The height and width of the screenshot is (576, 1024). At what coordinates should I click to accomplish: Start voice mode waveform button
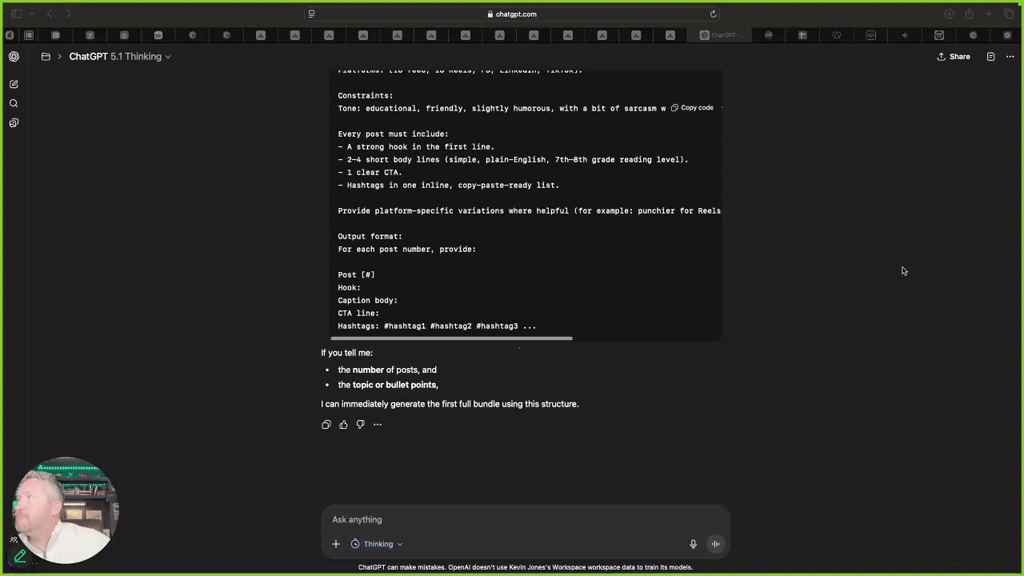(716, 544)
